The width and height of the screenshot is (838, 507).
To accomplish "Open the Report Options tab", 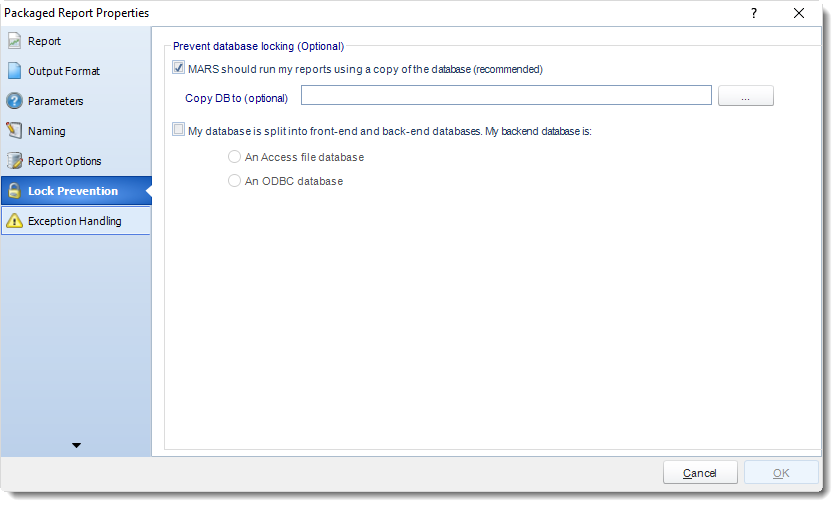I will coord(65,161).
